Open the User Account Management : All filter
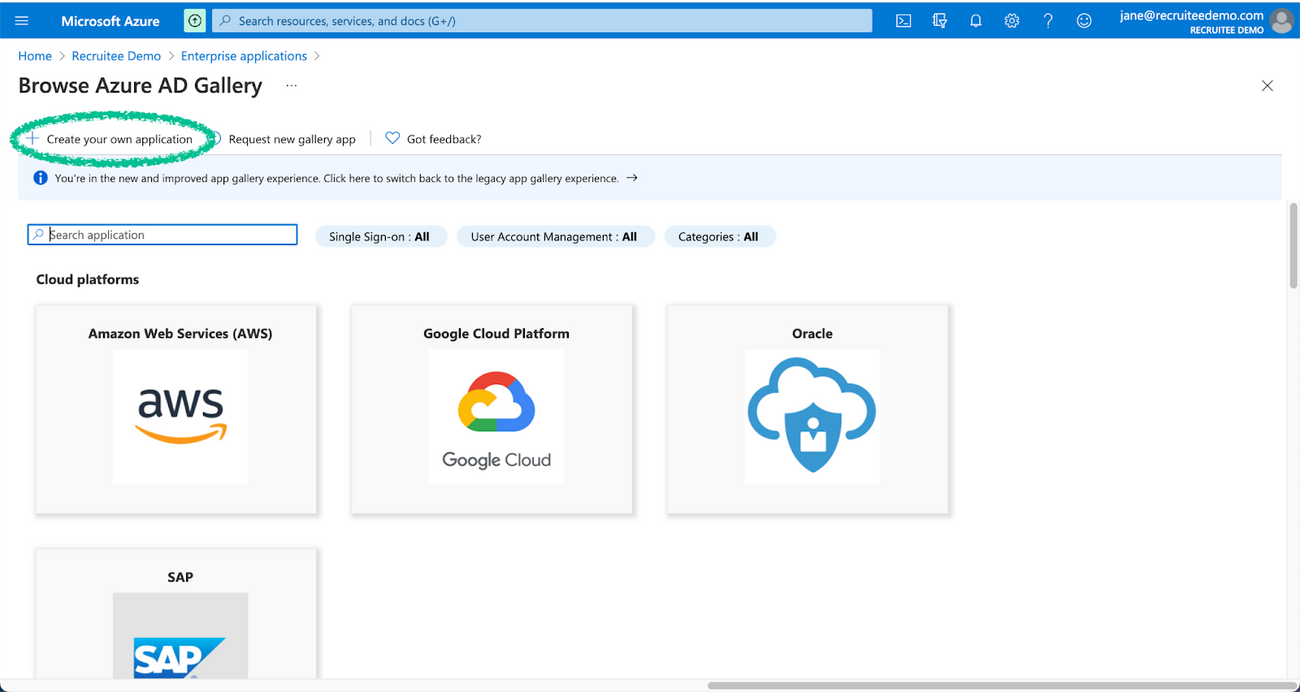Viewport: 1300px width, 692px height. tap(554, 237)
